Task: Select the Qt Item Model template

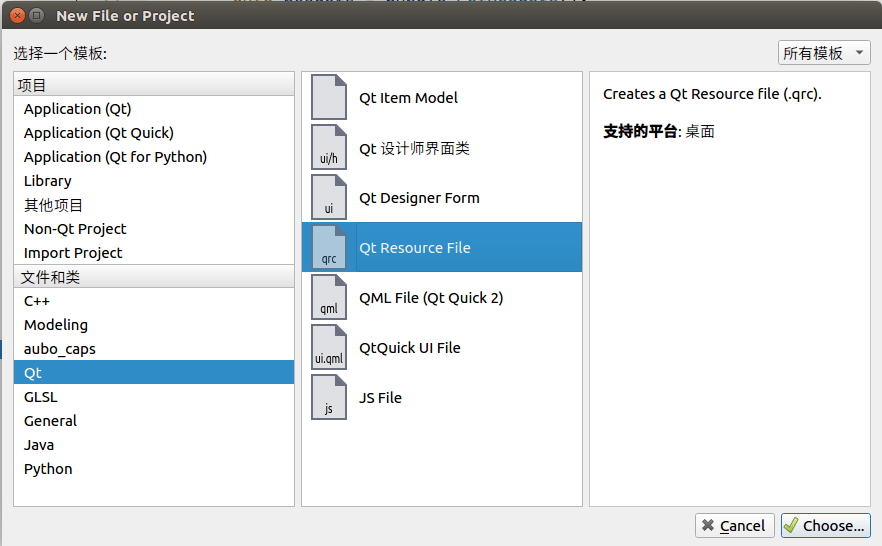Action: (x=442, y=97)
